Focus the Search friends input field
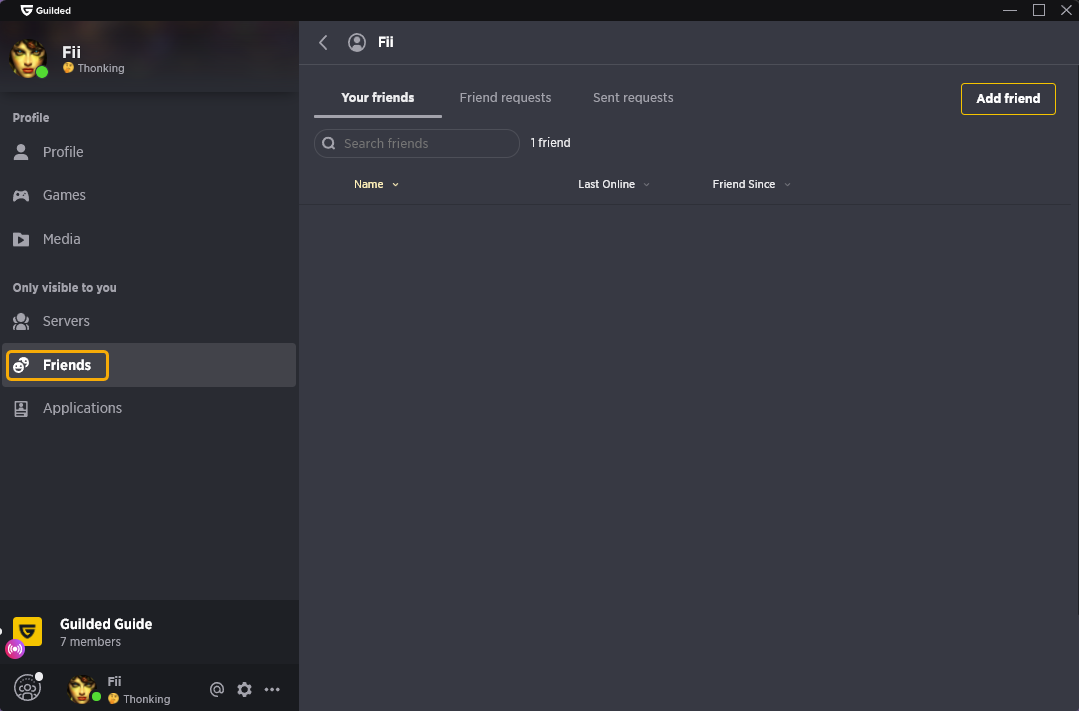 click(416, 143)
